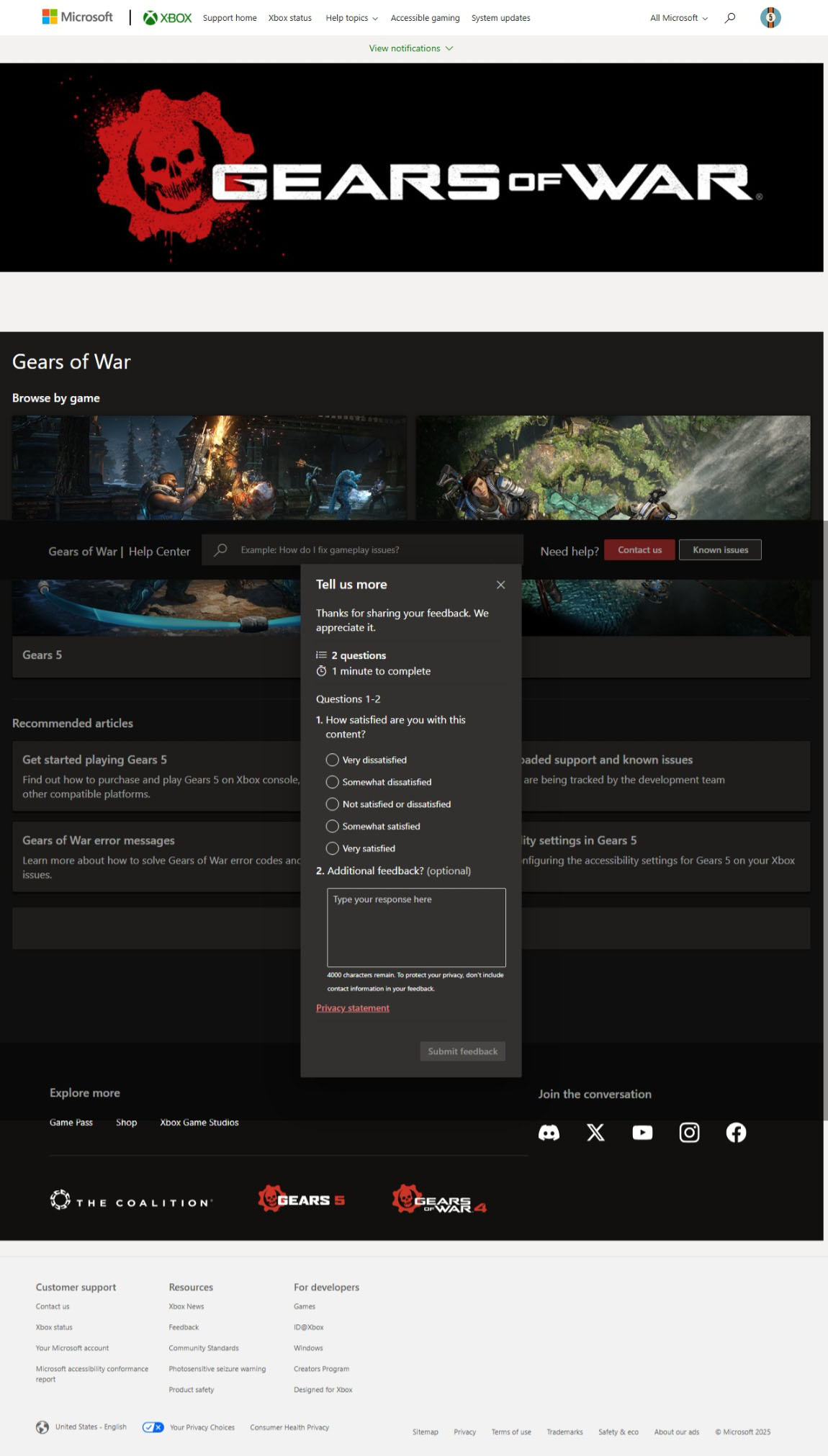Viewport: 828px width, 1456px height.
Task: Select the Very satisfied radio button
Action: coord(332,848)
